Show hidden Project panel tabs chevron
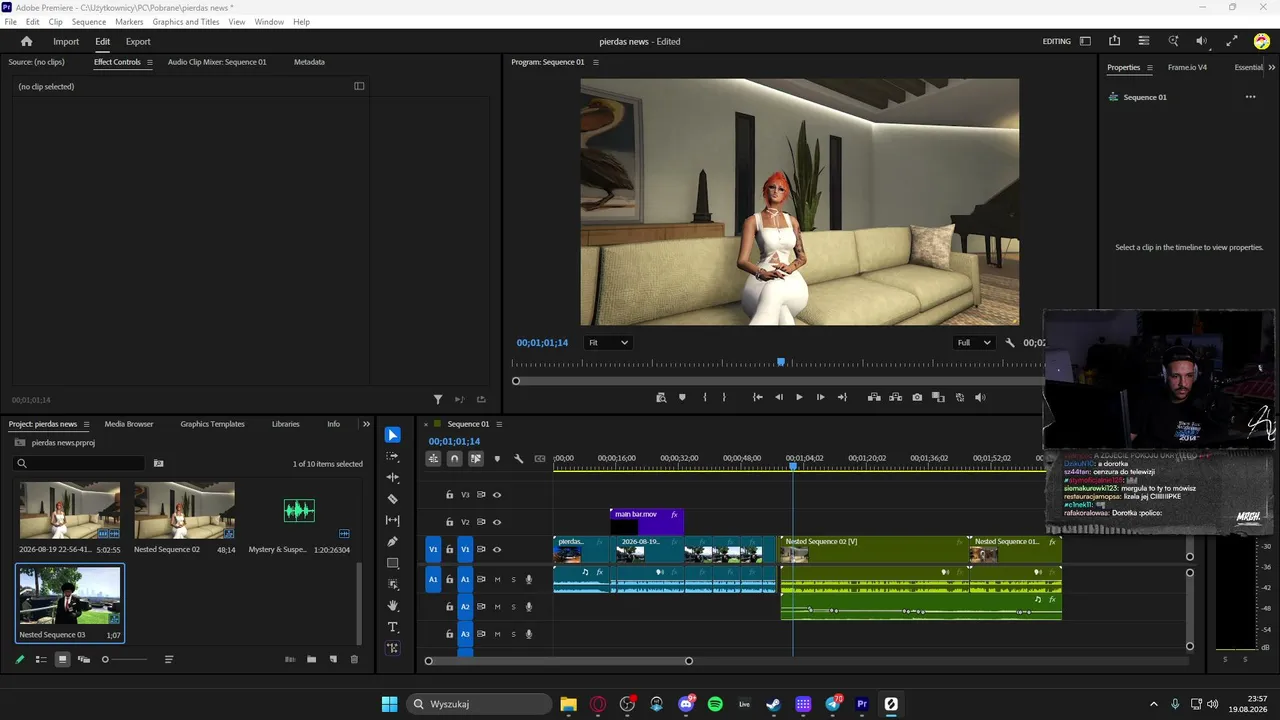This screenshot has height=720, width=1280. 366,424
